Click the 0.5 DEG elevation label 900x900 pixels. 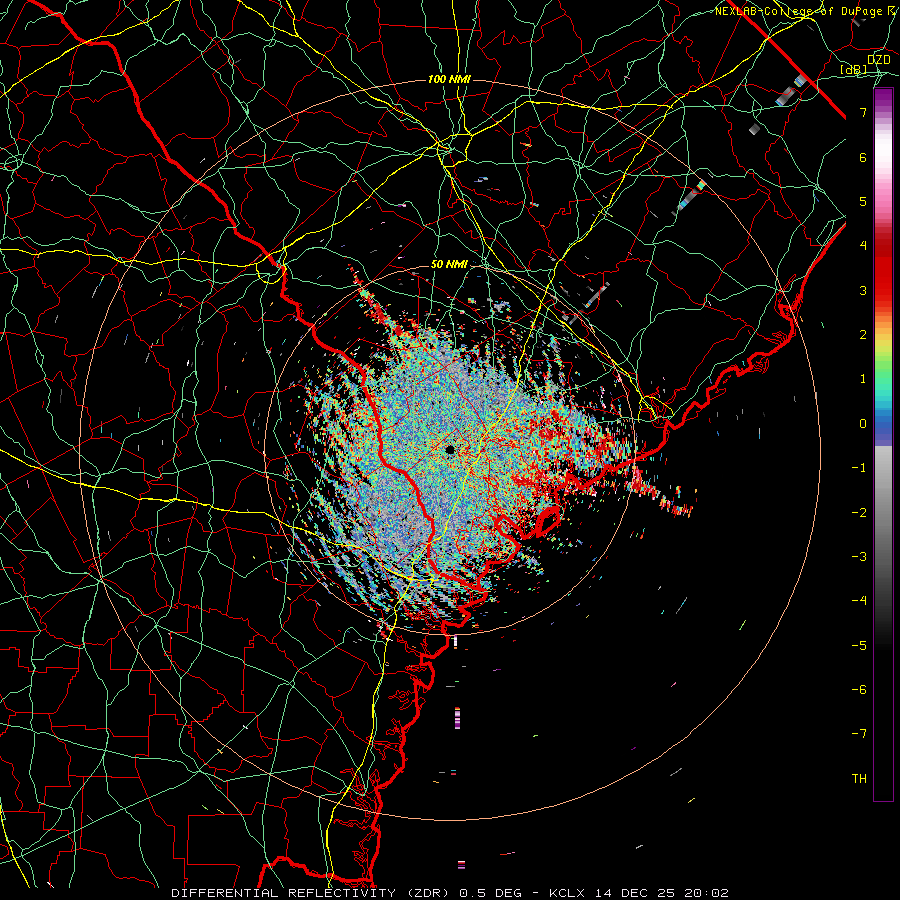coord(491,893)
